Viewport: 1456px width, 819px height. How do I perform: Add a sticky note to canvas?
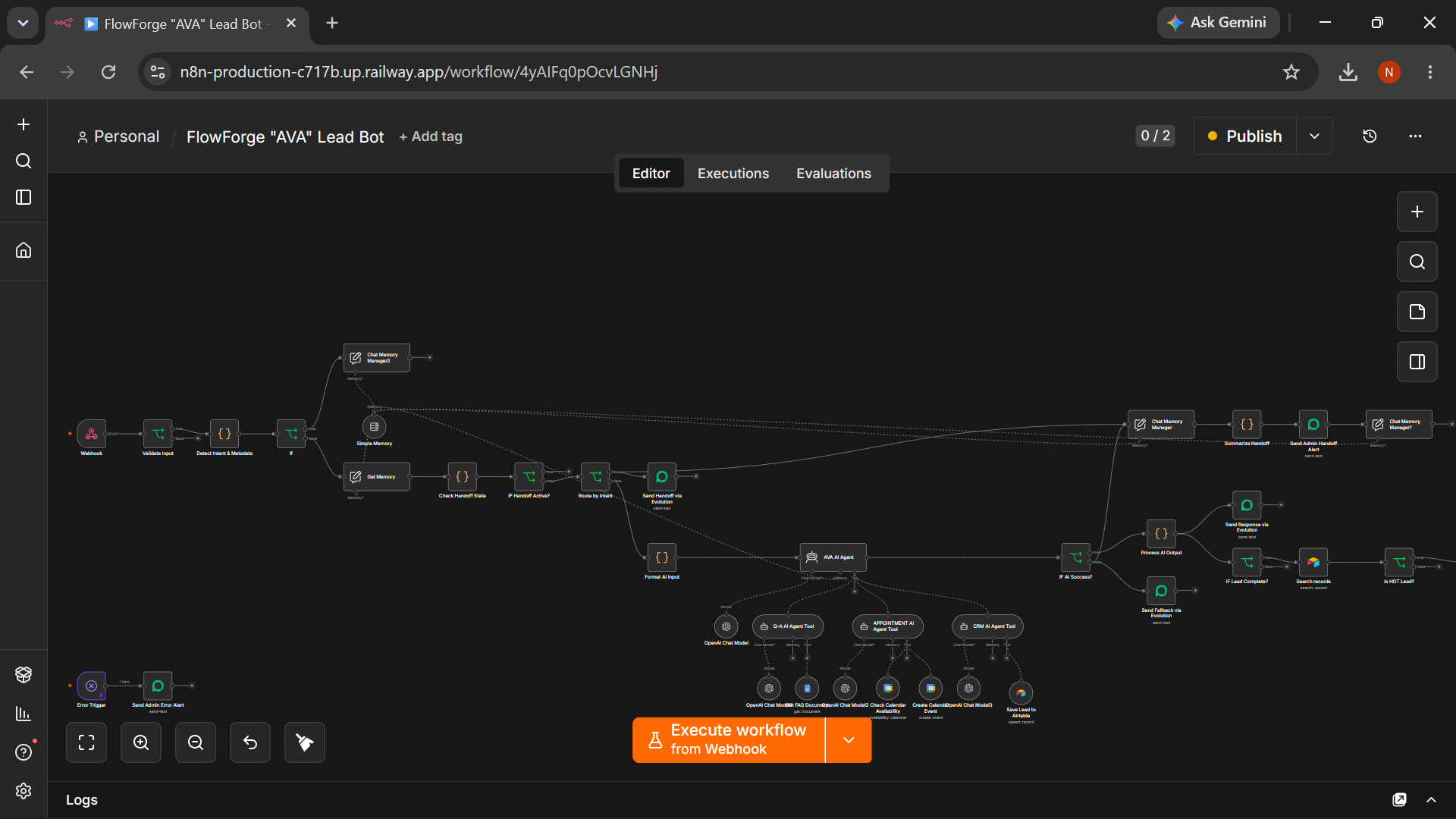[x=1417, y=312]
